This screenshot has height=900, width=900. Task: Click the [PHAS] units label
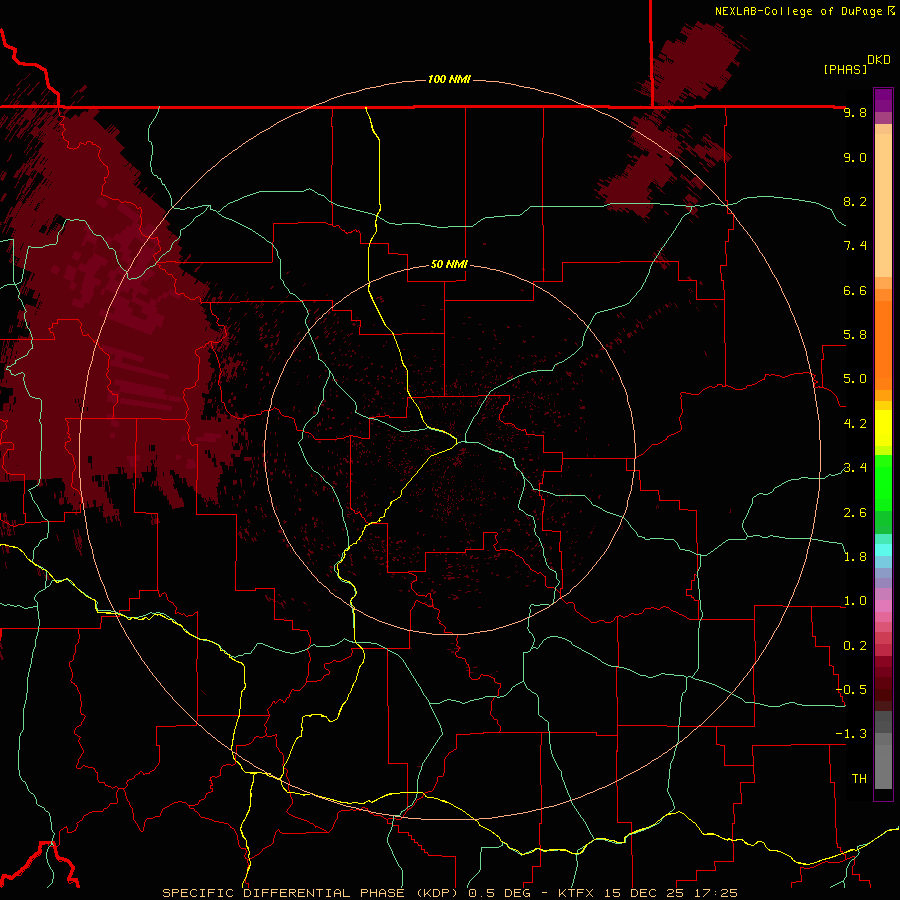click(x=845, y=69)
